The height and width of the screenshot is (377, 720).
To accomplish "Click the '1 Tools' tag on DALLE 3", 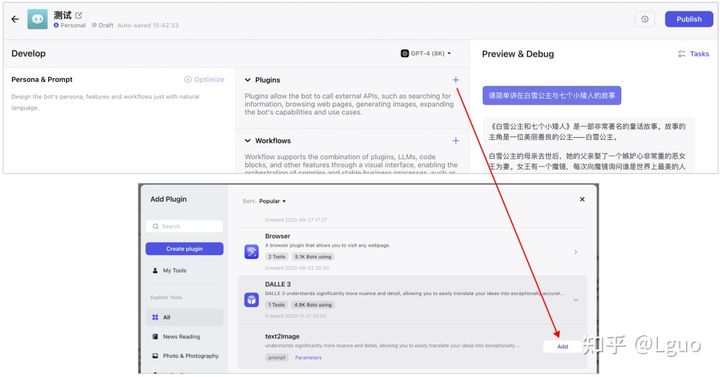I will click(277, 305).
